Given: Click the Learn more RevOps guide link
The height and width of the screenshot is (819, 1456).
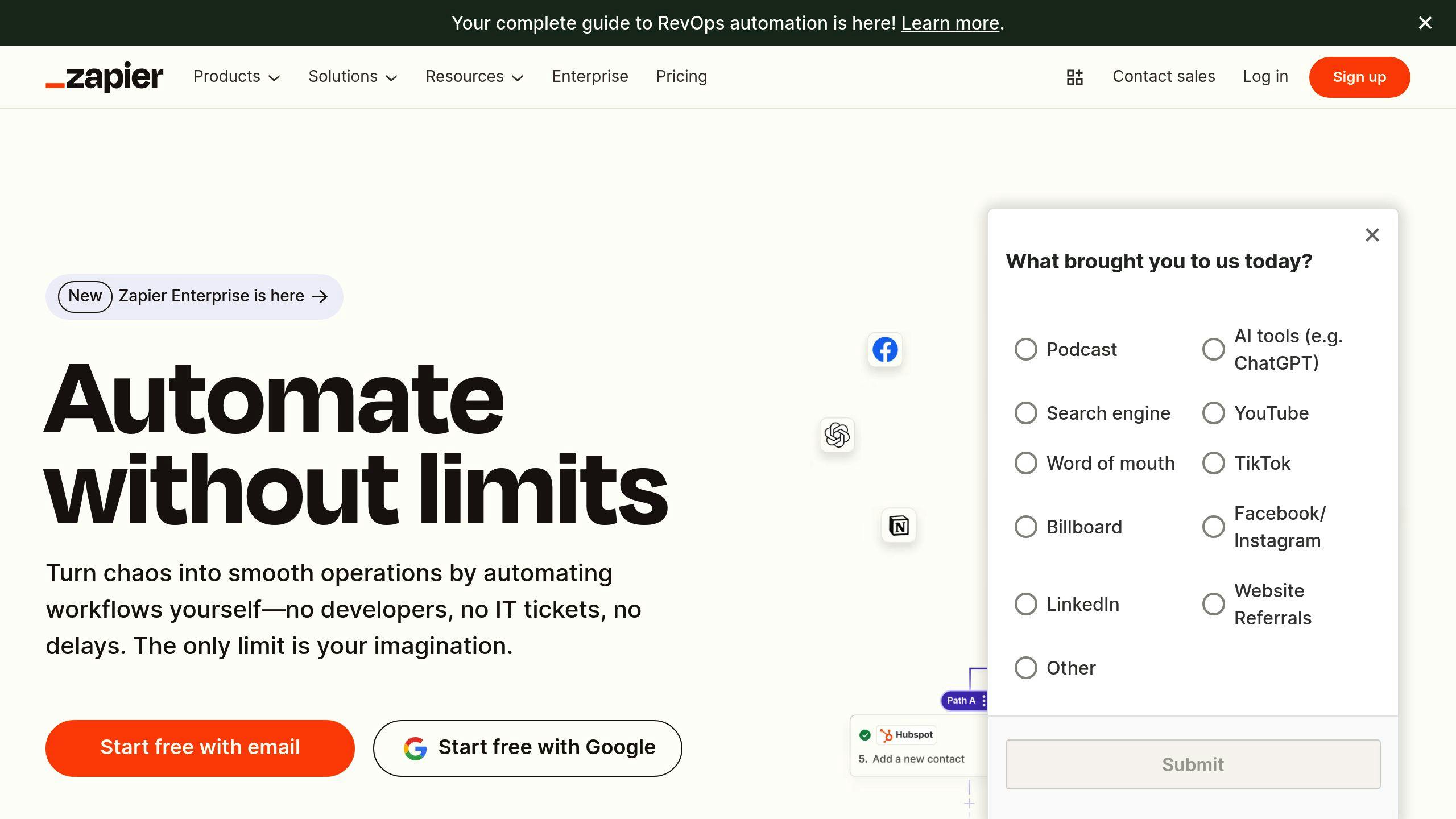Looking at the screenshot, I should [950, 22].
